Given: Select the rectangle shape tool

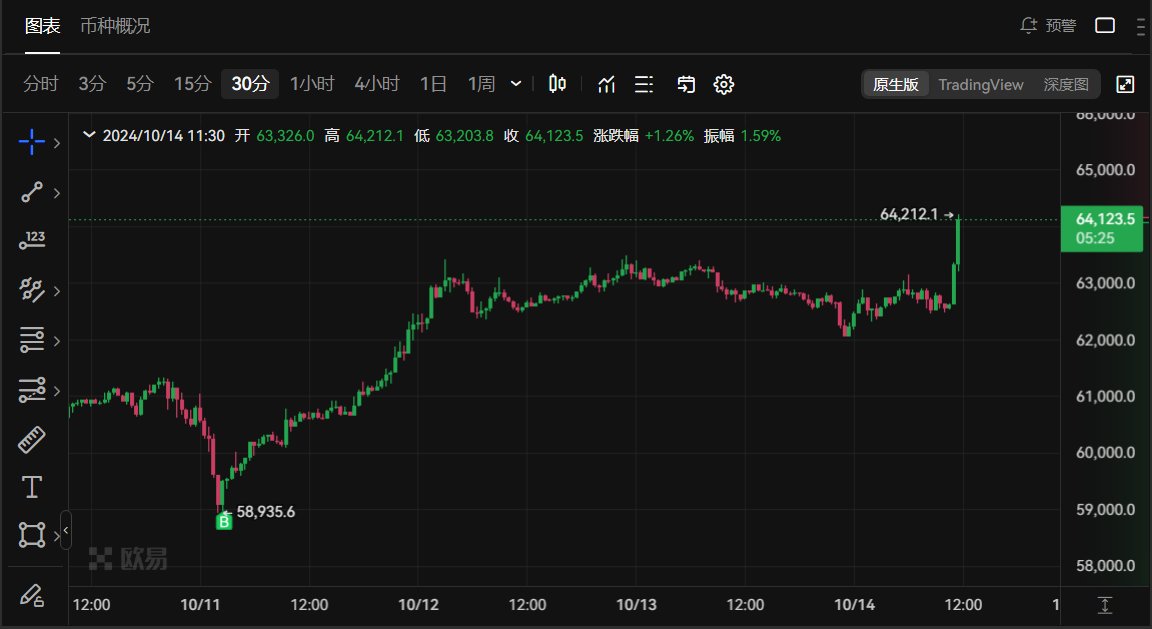Looking at the screenshot, I should pos(32,535).
